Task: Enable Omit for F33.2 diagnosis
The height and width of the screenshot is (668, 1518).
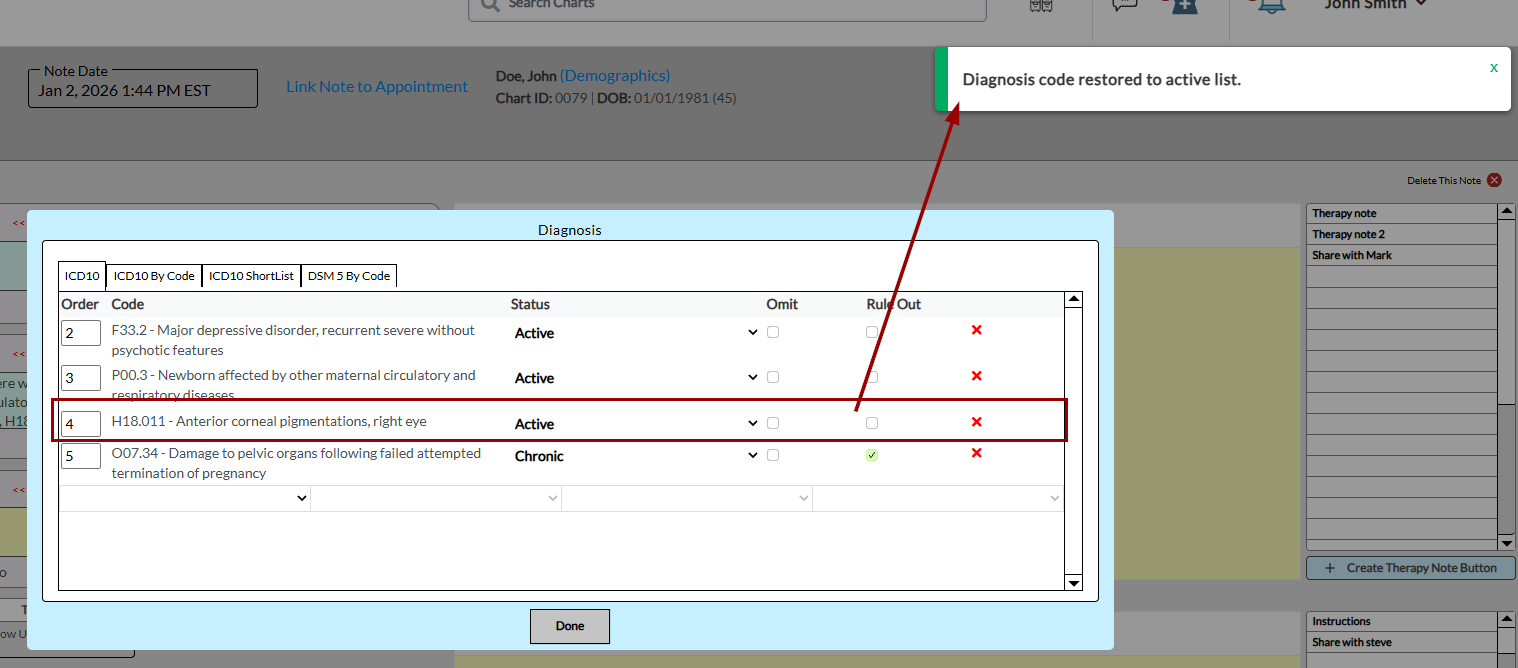Action: tap(773, 333)
